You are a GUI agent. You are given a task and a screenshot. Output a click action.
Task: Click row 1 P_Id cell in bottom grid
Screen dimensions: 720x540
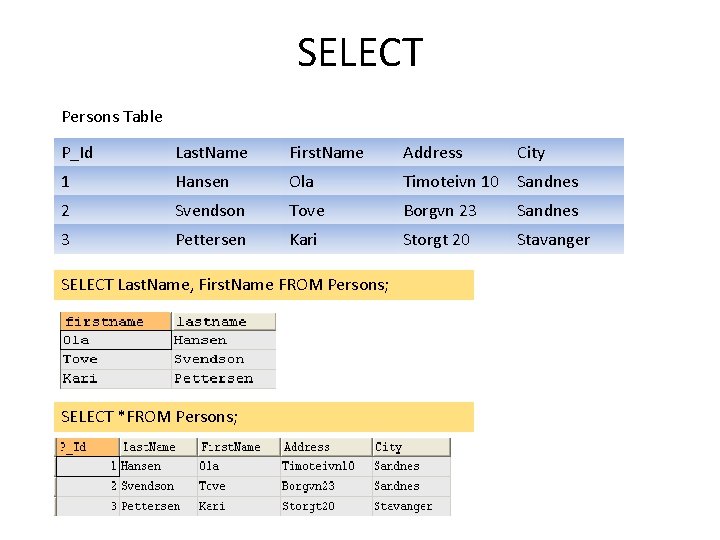pos(87,467)
